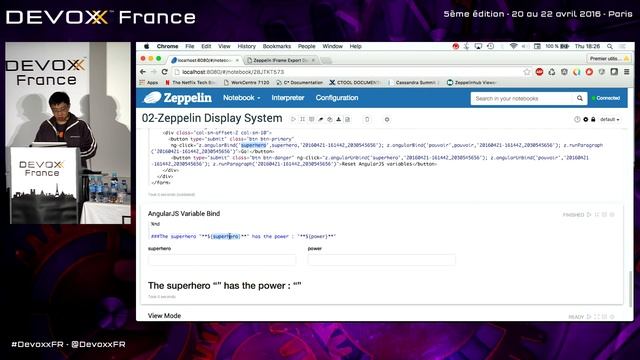The image size is (640, 360).
Task: Click the page vertical scrollbar
Action: [630, 288]
